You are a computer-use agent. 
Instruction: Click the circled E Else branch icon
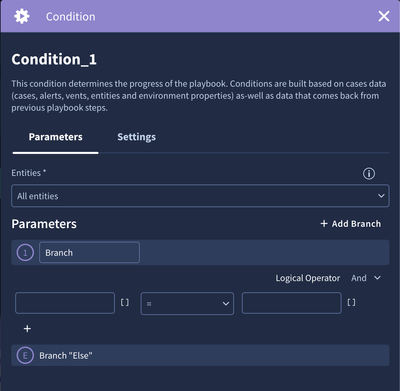[25, 355]
